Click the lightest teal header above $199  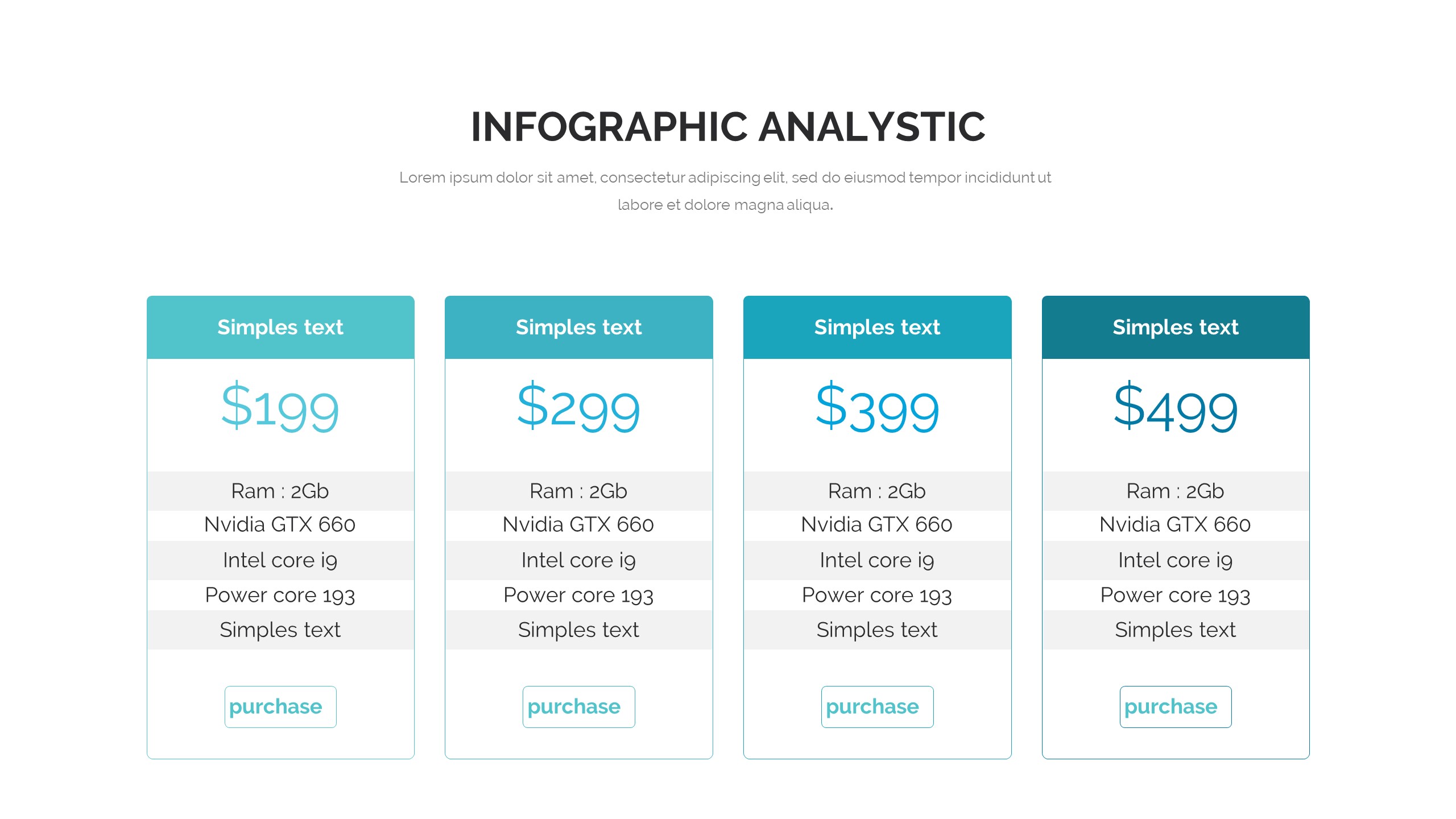click(x=280, y=327)
